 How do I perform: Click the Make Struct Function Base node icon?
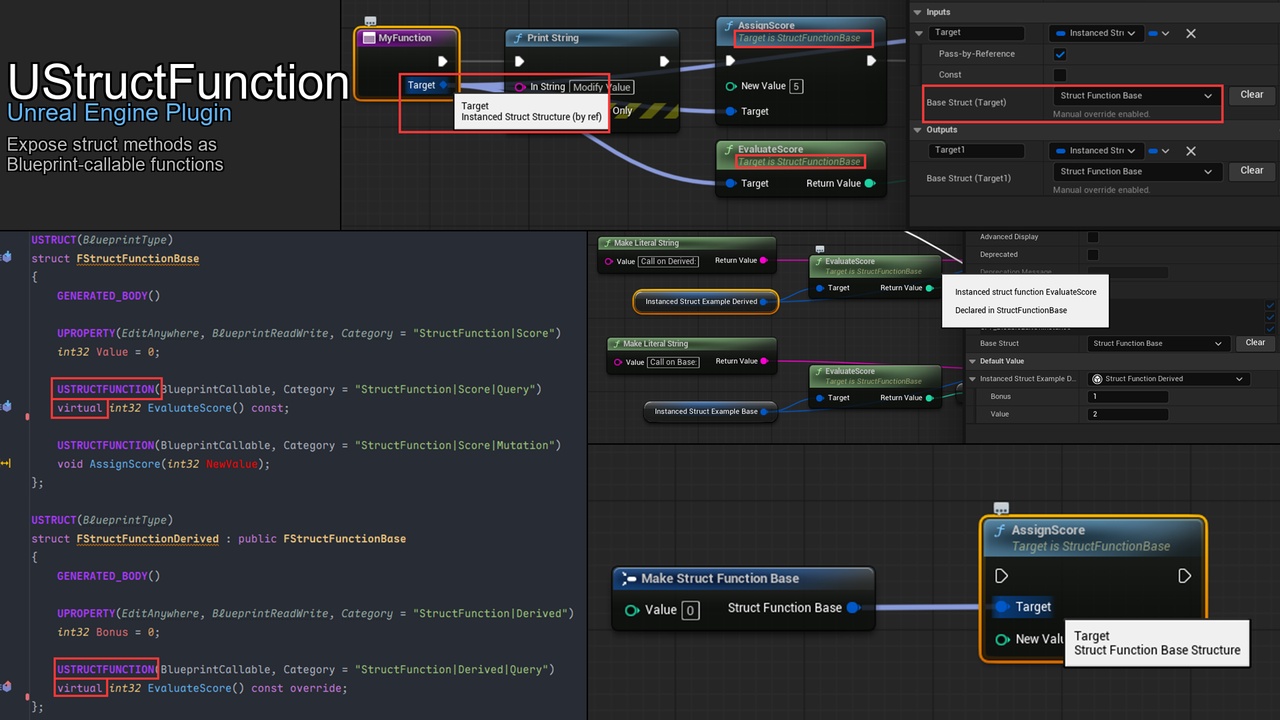[x=628, y=578]
